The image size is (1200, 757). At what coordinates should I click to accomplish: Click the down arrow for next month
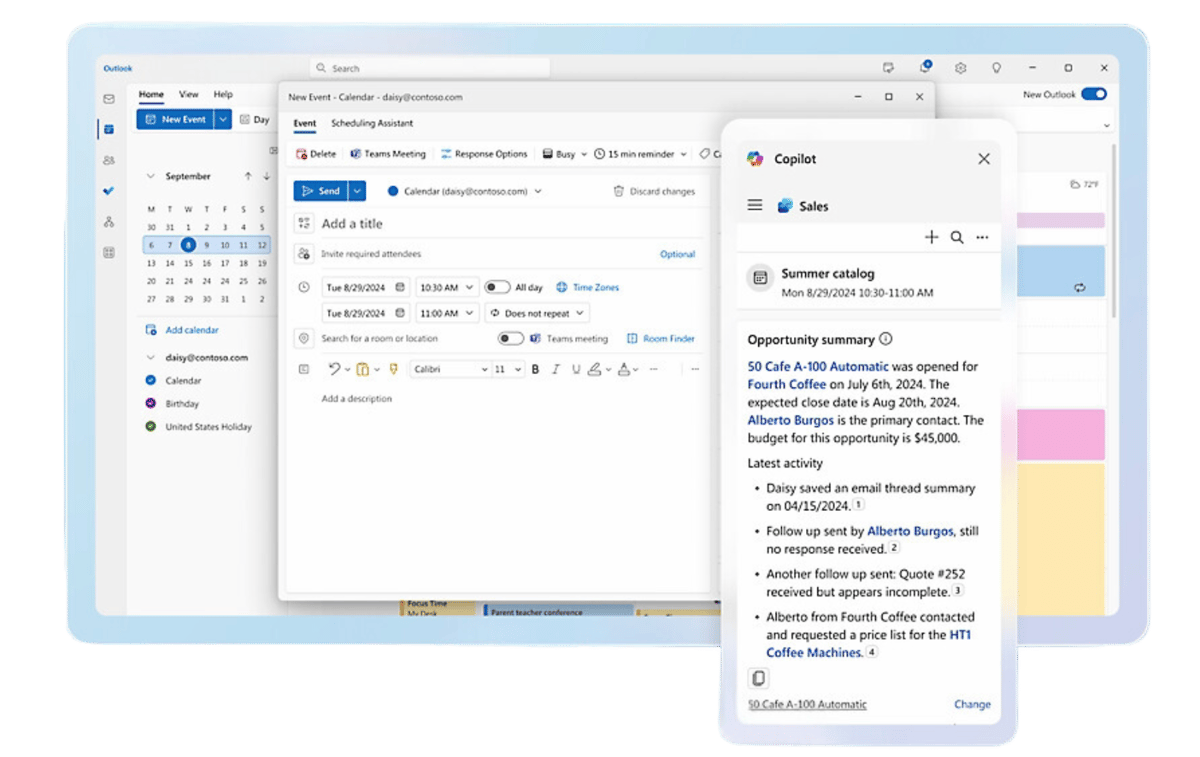tap(267, 176)
